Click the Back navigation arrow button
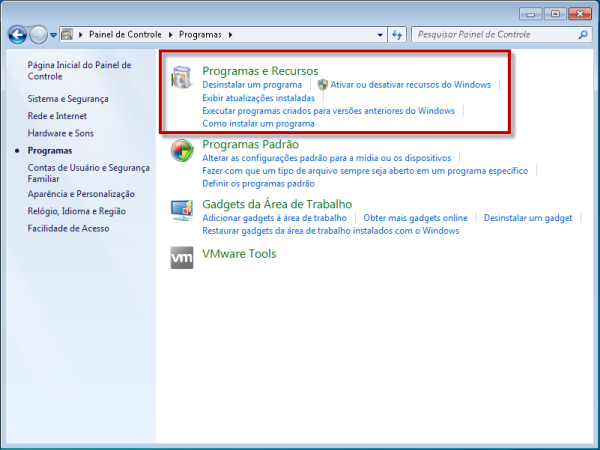Image resolution: width=600 pixels, height=450 pixels. click(17, 35)
